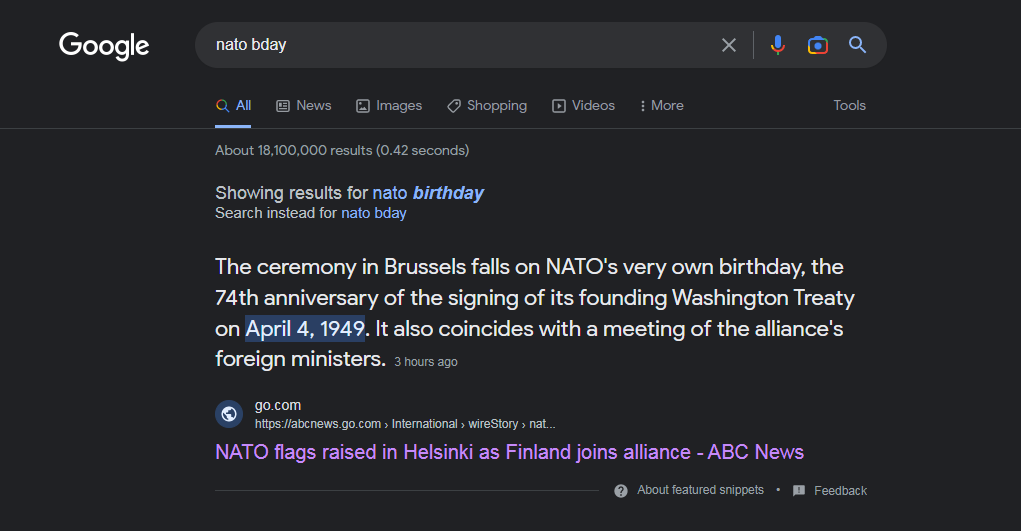Switch to the News tab
This screenshot has height=531, width=1021.
[x=304, y=106]
